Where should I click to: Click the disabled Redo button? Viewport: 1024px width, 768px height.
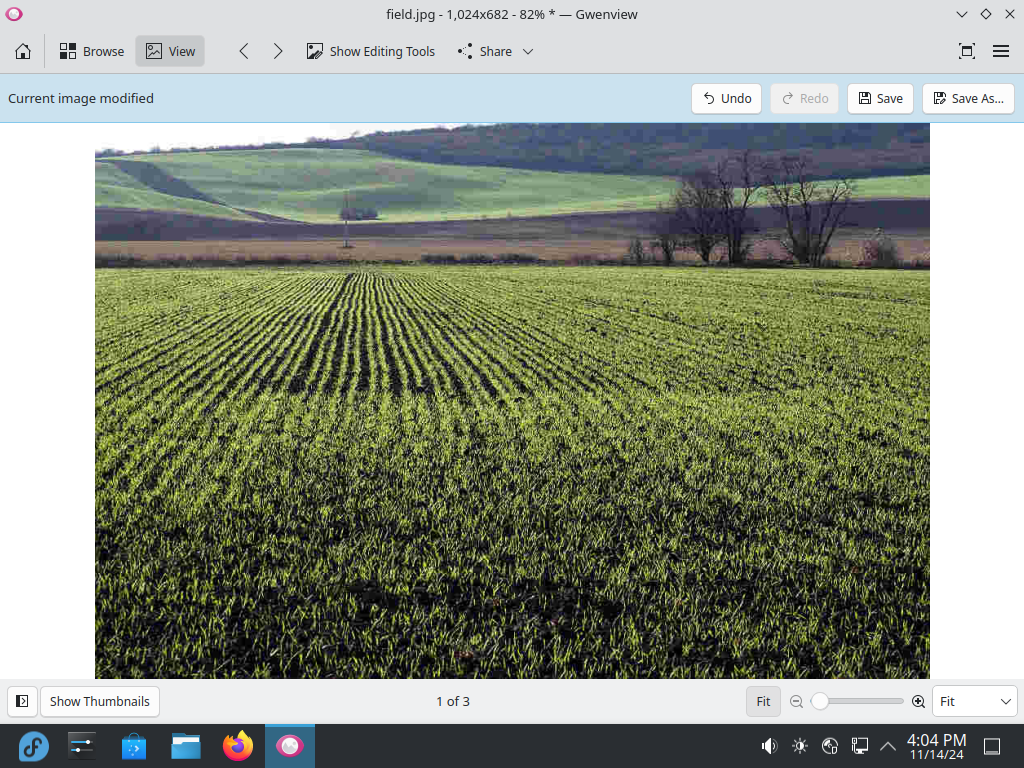[x=804, y=99]
